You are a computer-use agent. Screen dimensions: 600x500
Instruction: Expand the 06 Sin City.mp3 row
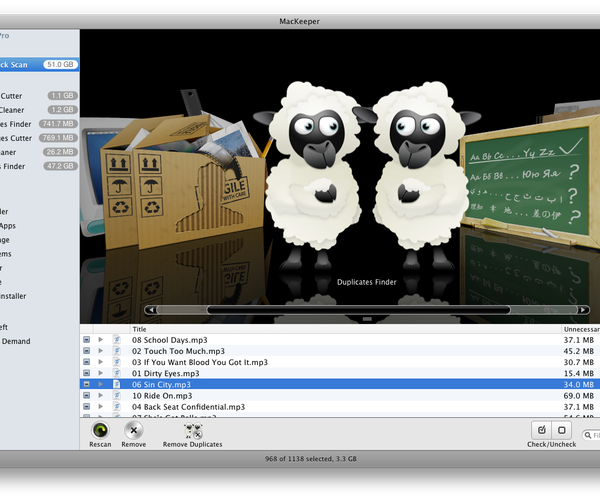point(101,384)
